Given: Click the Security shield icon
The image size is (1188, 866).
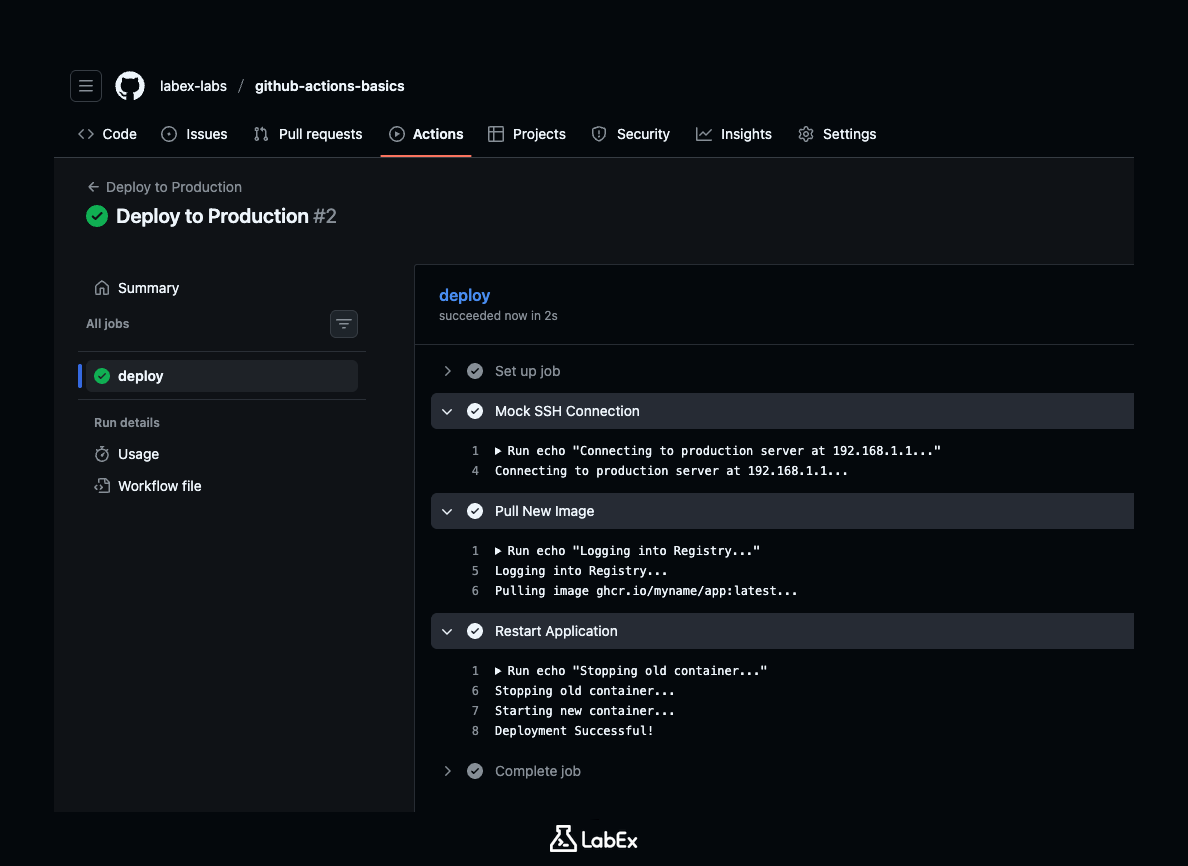Looking at the screenshot, I should [x=599, y=134].
